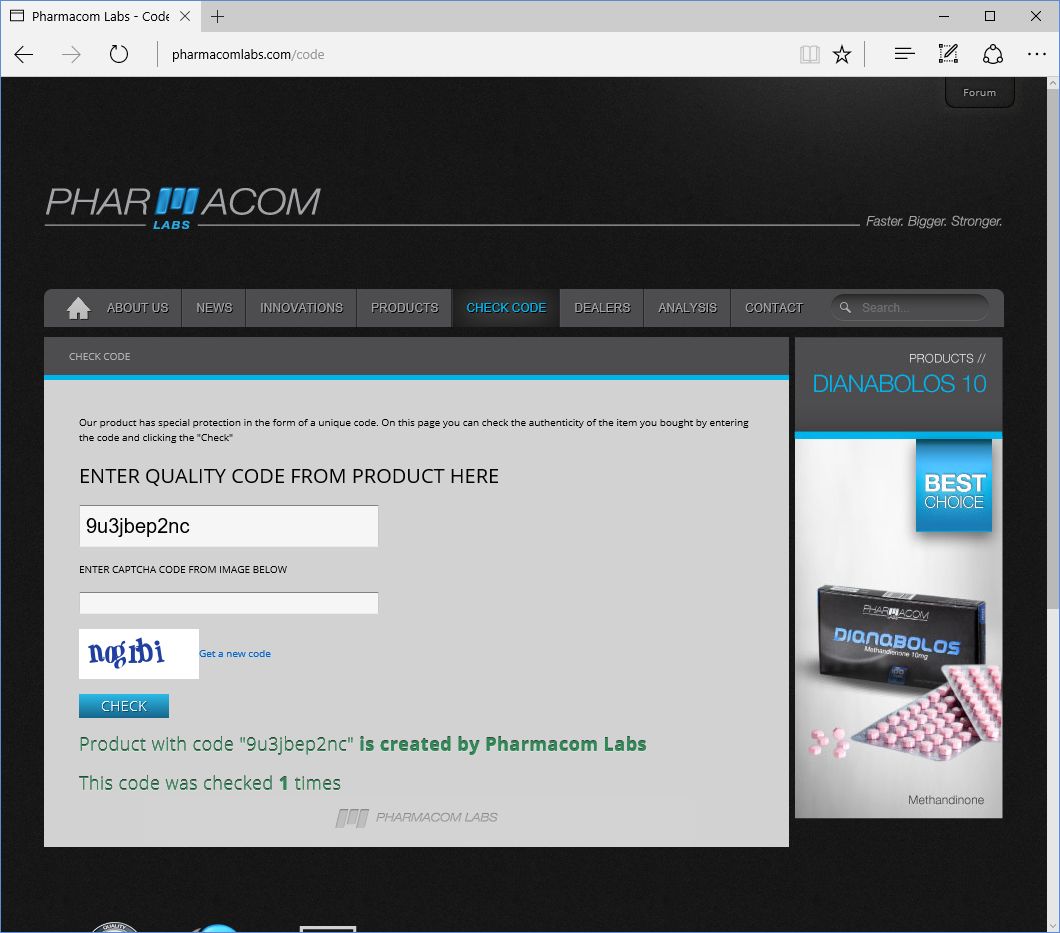Add page to favorites with star icon

click(842, 54)
